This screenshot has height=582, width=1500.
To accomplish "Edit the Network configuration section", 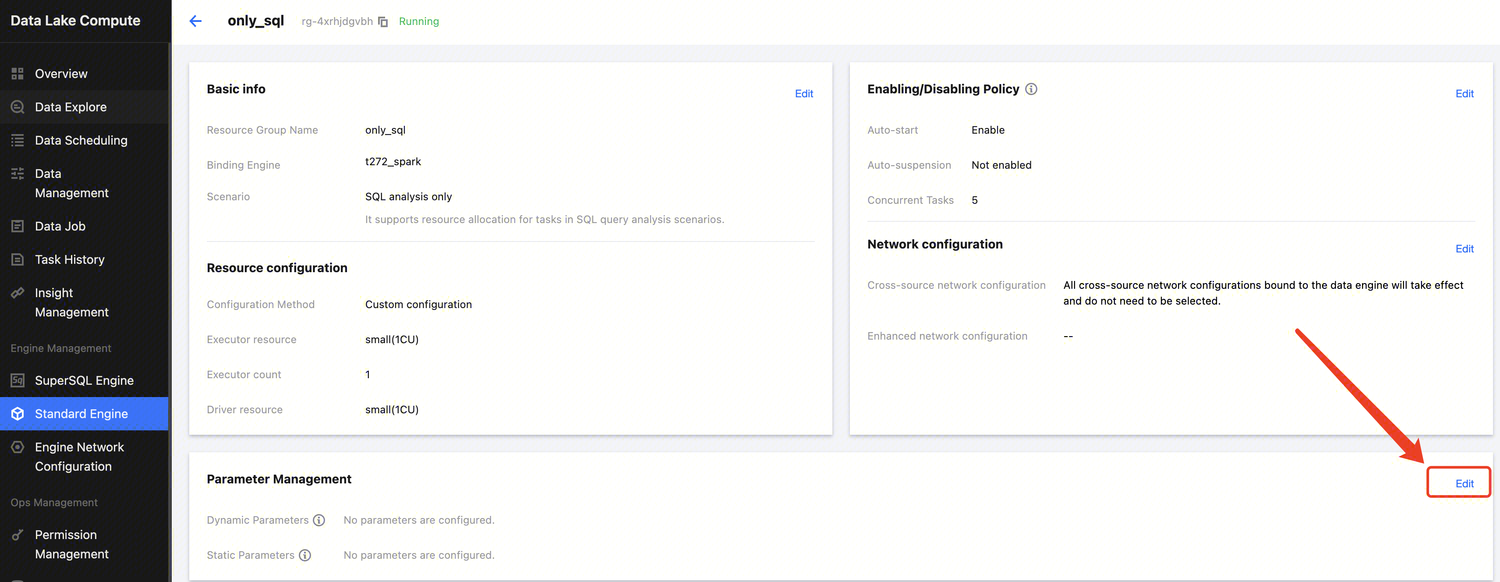I will point(1464,249).
